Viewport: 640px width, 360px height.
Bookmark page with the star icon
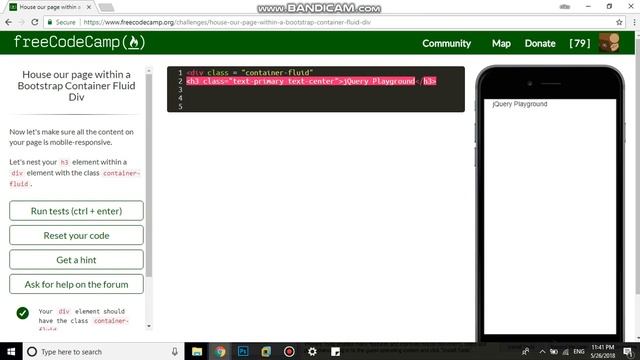[x=619, y=22]
